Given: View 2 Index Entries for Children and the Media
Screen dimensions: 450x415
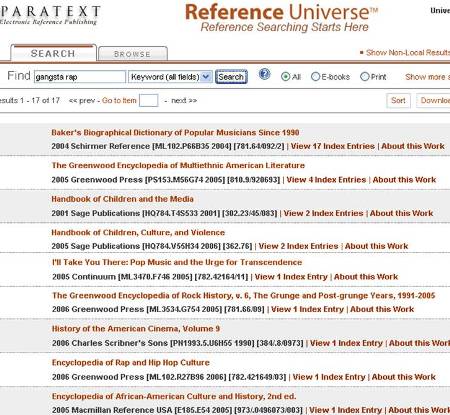Looking at the screenshot, I should [323, 213].
